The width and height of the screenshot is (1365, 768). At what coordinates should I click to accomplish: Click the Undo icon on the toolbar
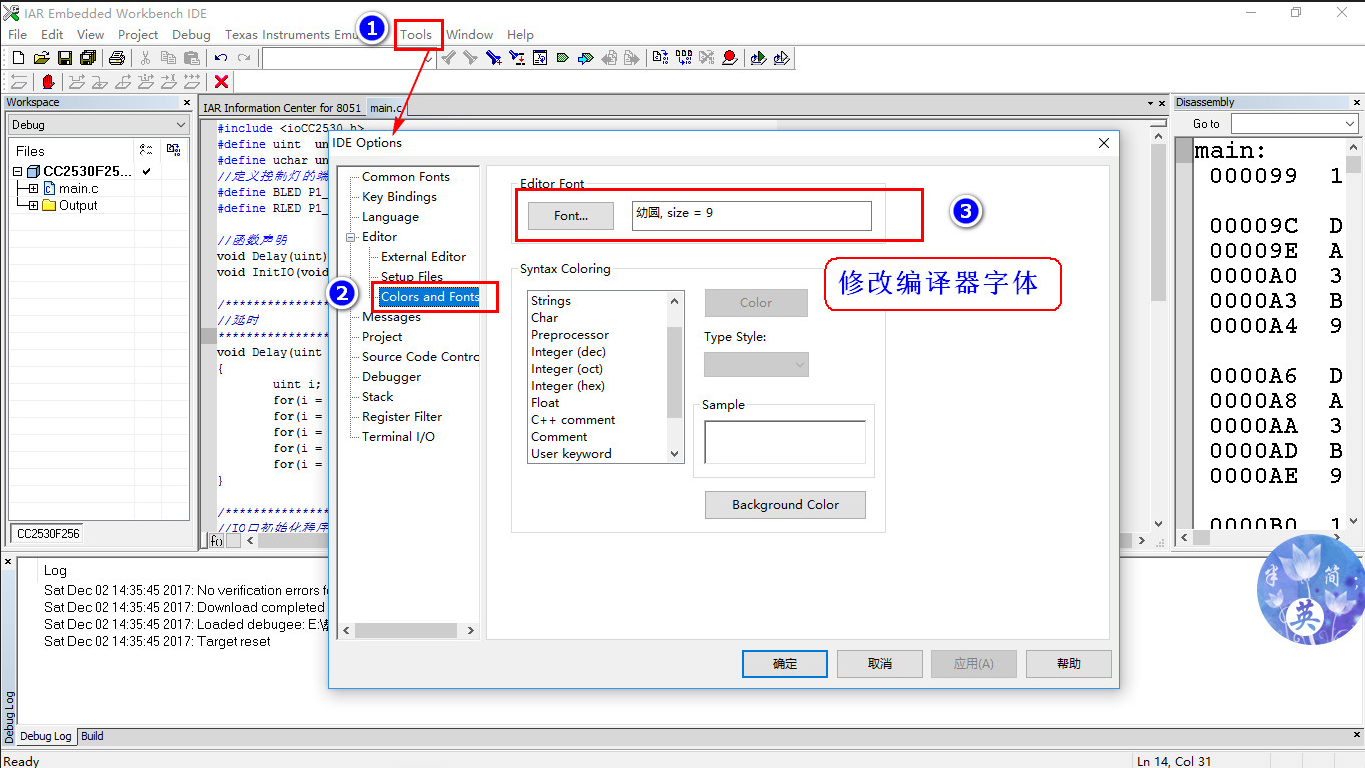tap(220, 57)
